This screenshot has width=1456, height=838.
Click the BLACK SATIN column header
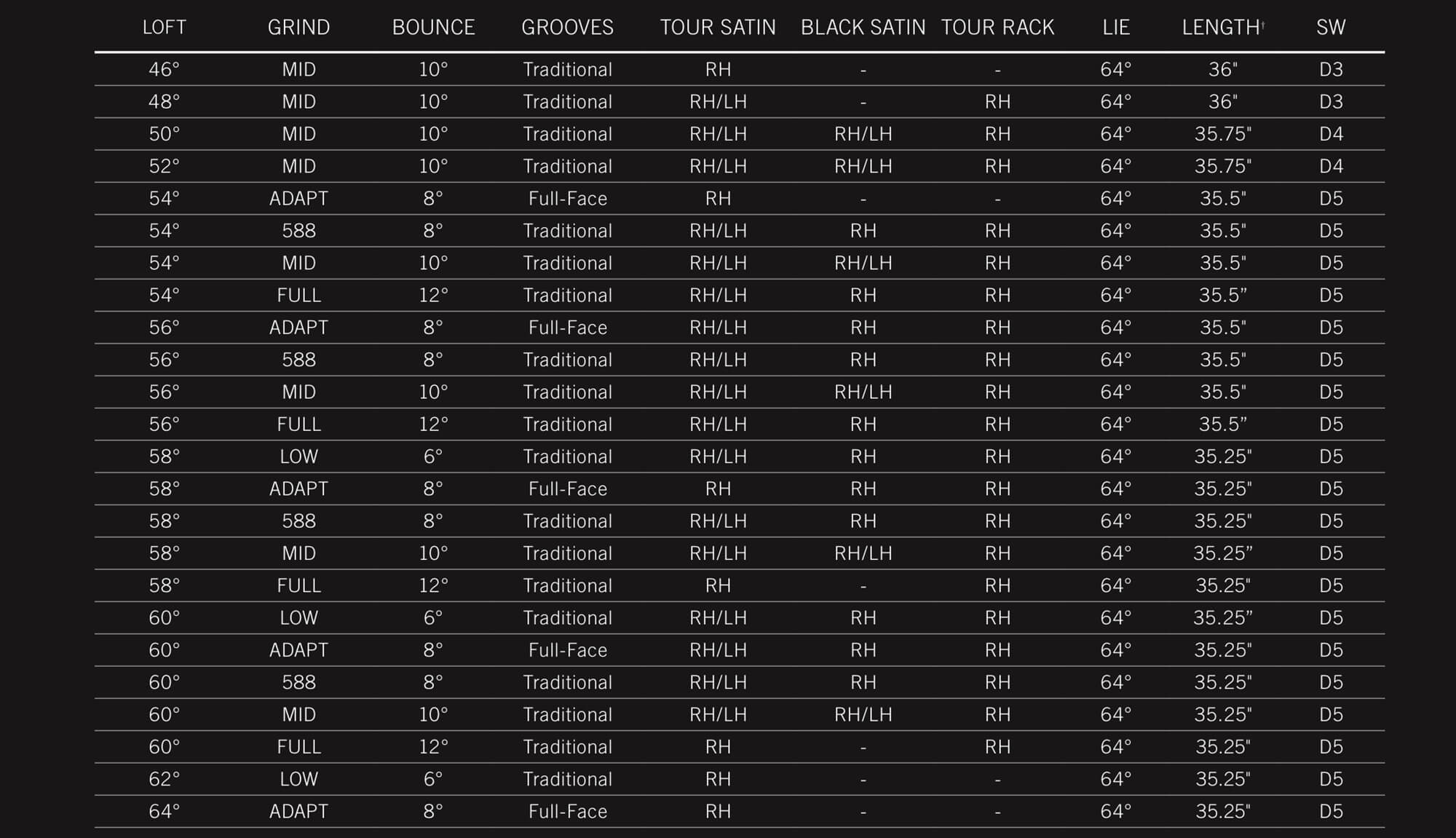(863, 28)
